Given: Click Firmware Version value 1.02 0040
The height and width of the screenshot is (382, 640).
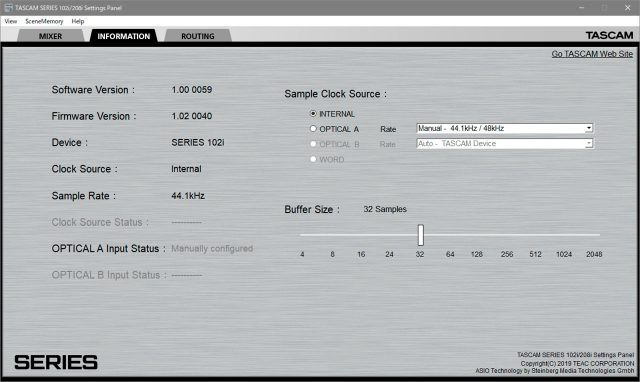Looking at the screenshot, I should pos(191,116).
